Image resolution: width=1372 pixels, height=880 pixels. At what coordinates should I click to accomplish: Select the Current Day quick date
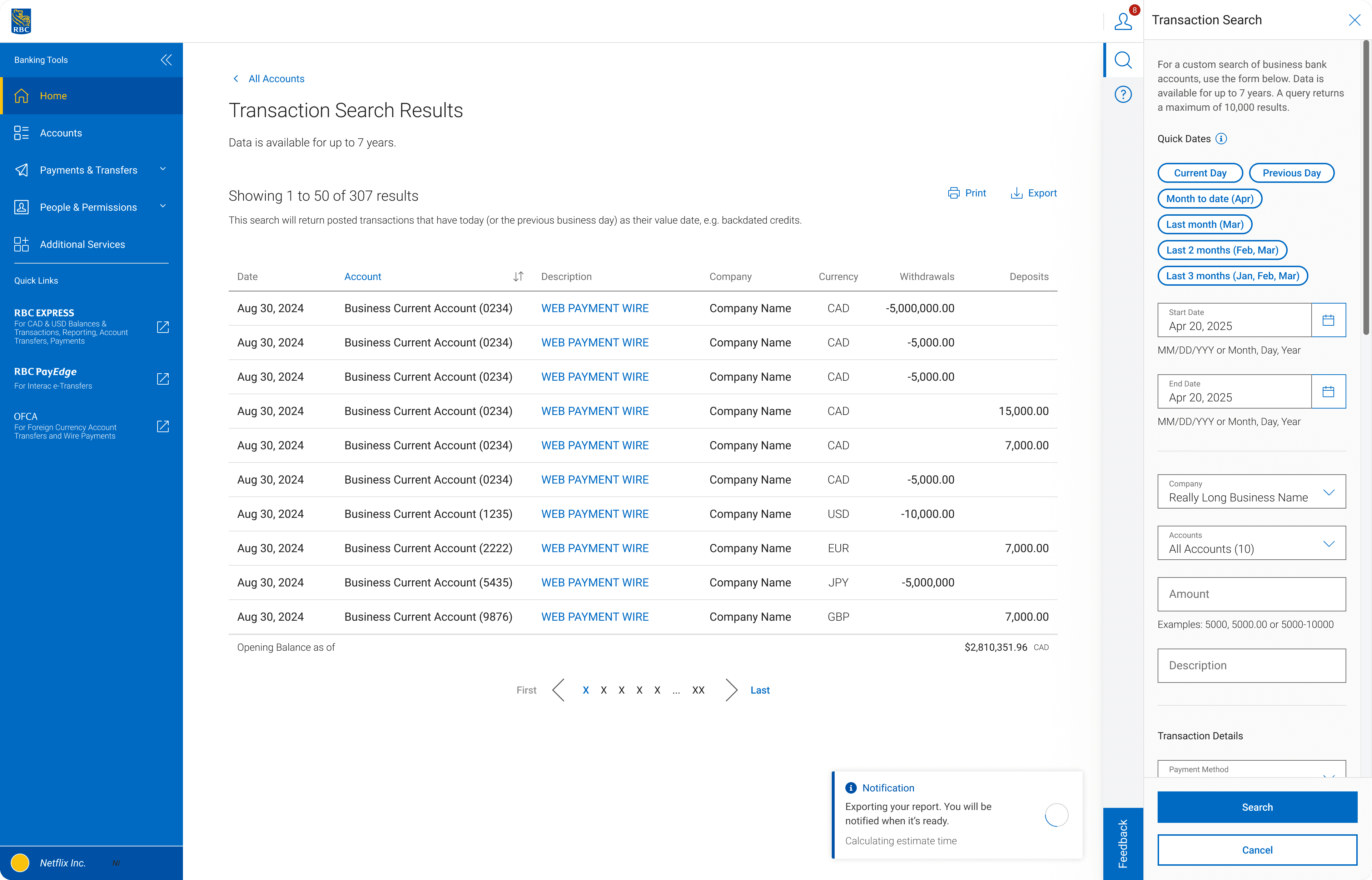click(1200, 173)
